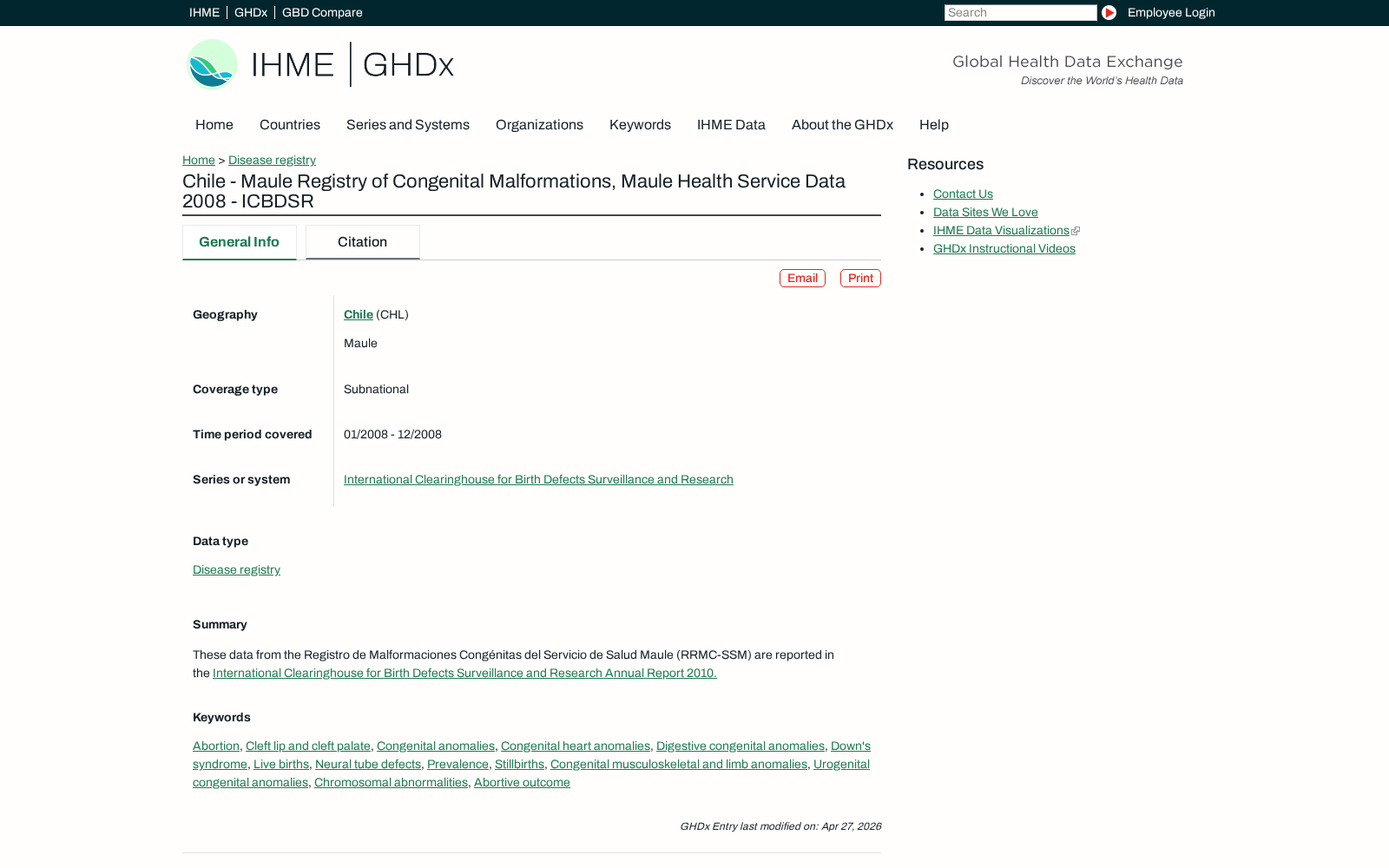This screenshot has width=1389, height=868.
Task: Click the Global Health Data Exchange tagline
Action: click(1068, 62)
